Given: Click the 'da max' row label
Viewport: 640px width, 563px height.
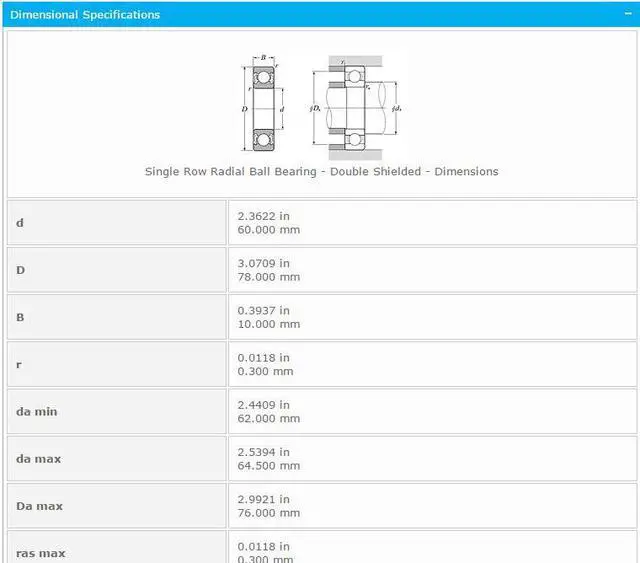Looking at the screenshot, I should 39,459.
